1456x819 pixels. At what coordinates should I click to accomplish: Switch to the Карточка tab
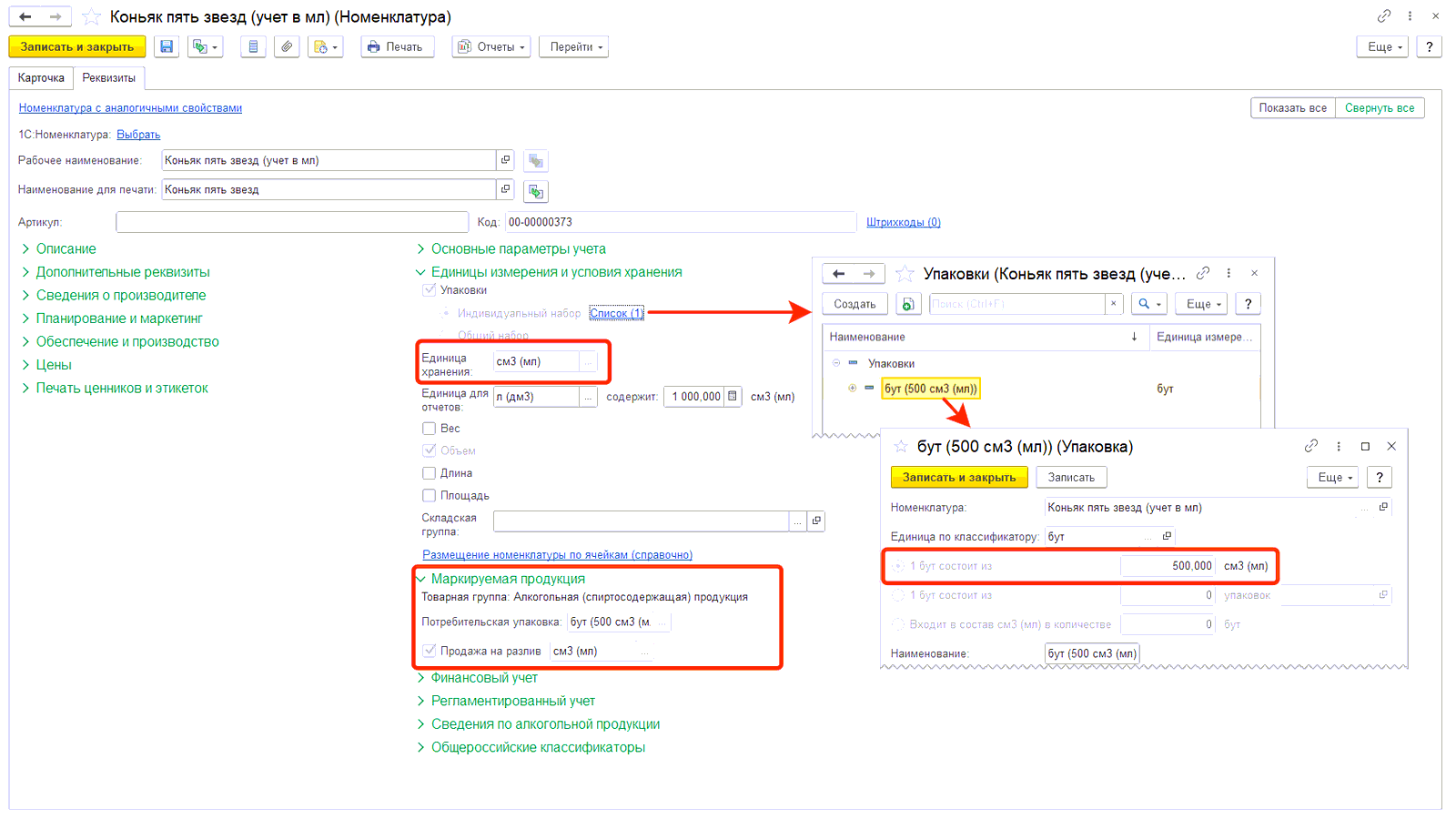click(41, 78)
